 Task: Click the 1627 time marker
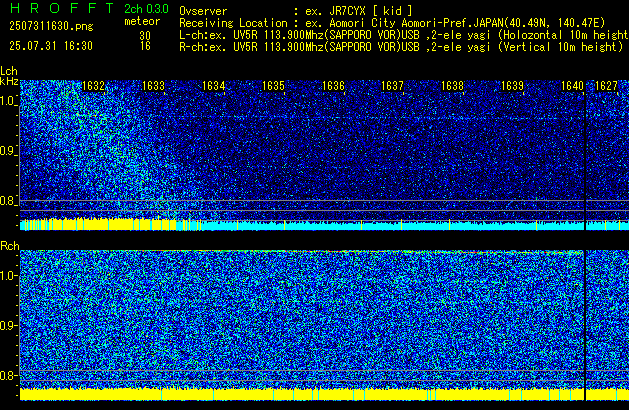[606, 86]
